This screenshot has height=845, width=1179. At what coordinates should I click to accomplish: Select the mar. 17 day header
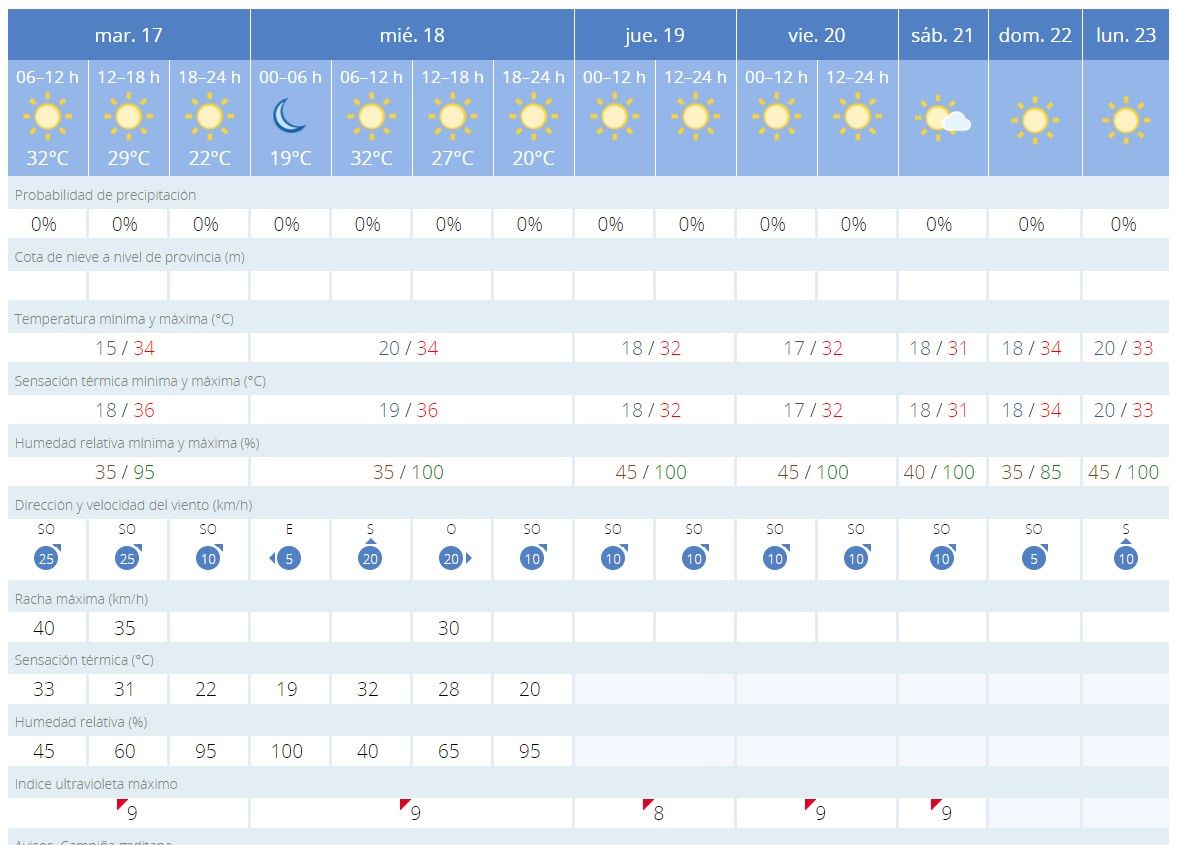point(128,35)
